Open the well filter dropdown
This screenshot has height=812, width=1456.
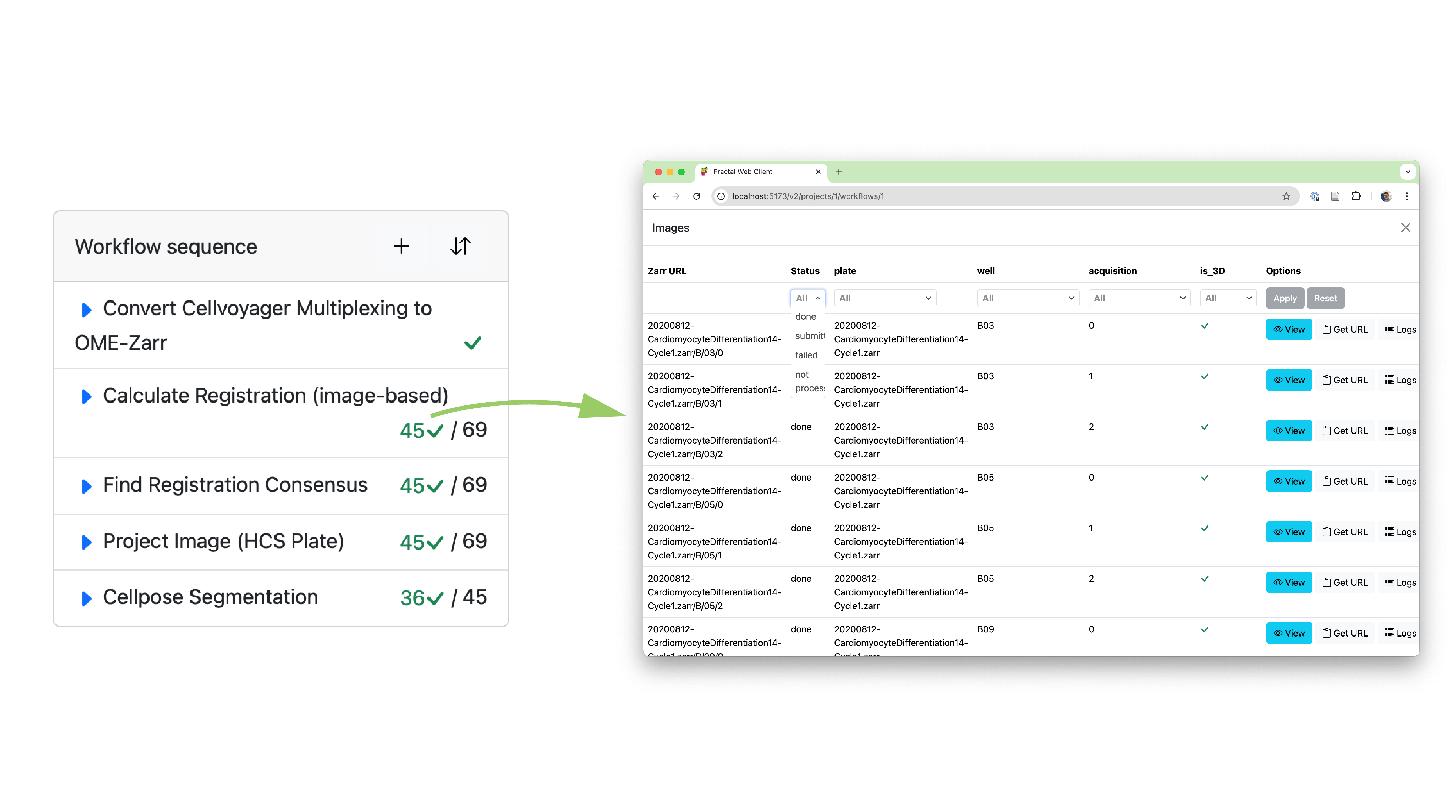(1028, 298)
